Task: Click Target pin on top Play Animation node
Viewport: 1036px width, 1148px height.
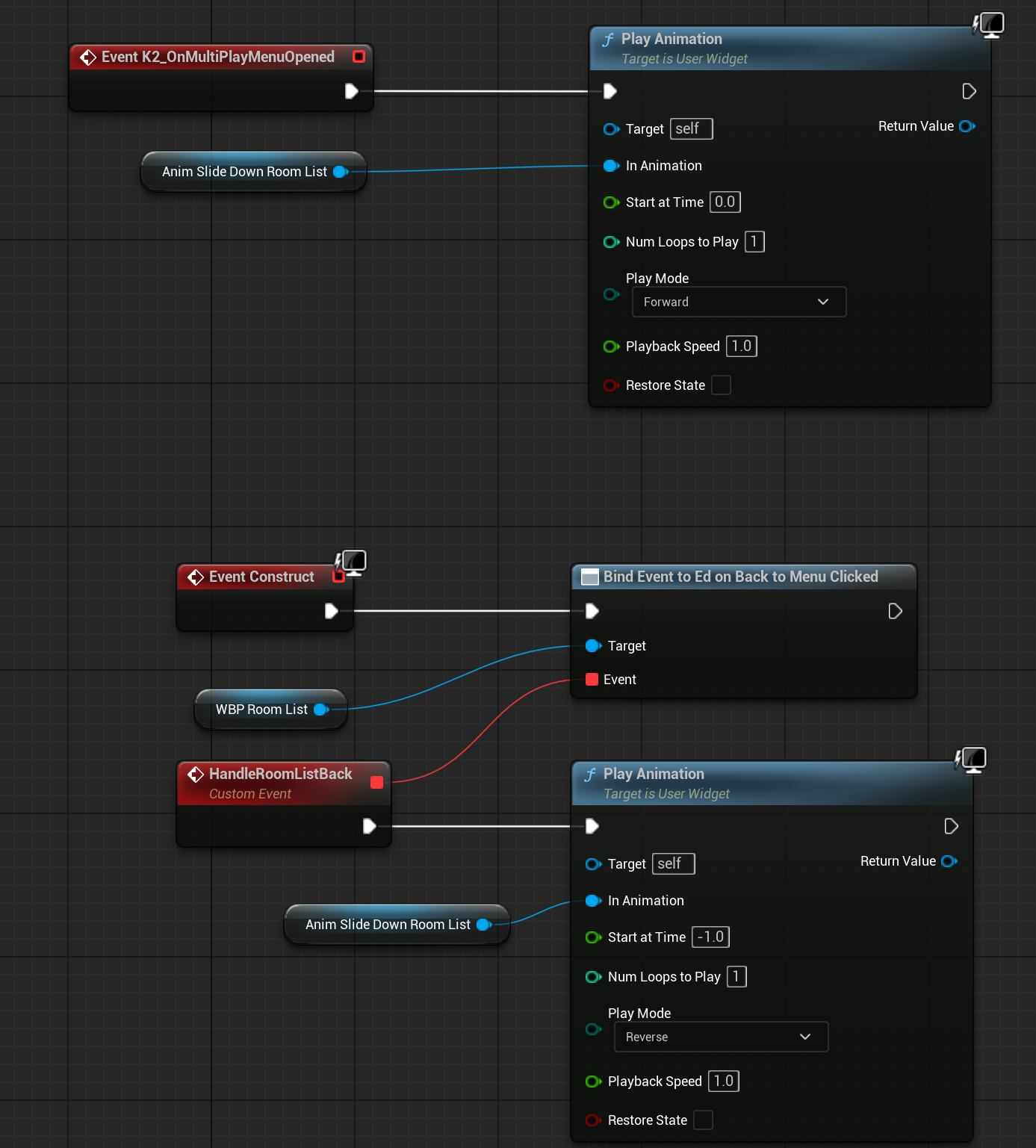Action: point(611,129)
